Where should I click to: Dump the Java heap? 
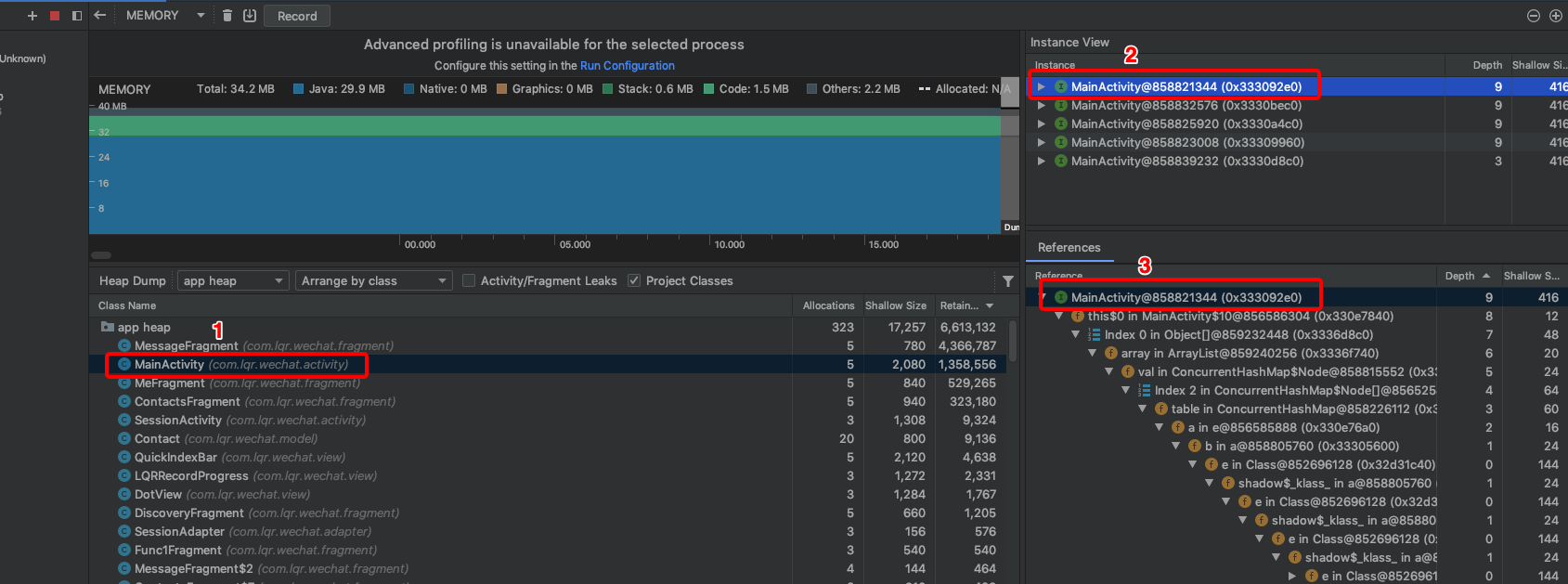(x=250, y=15)
